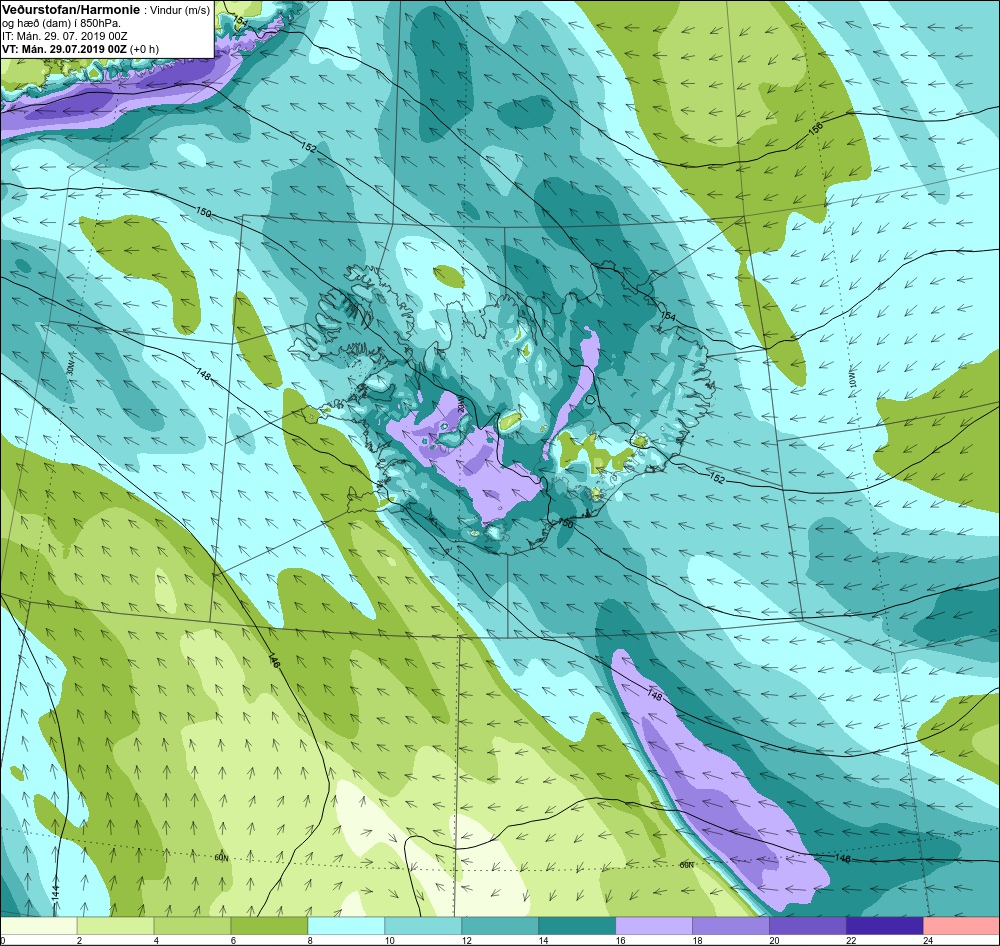Select the 16–18 m/s light purple legend swatch
The width and height of the screenshot is (1000, 946).
[x=654, y=926]
